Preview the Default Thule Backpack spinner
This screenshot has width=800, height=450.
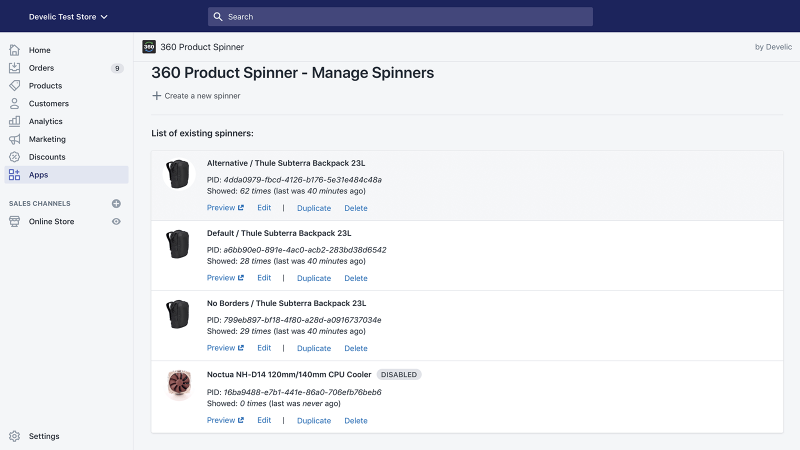pos(225,278)
